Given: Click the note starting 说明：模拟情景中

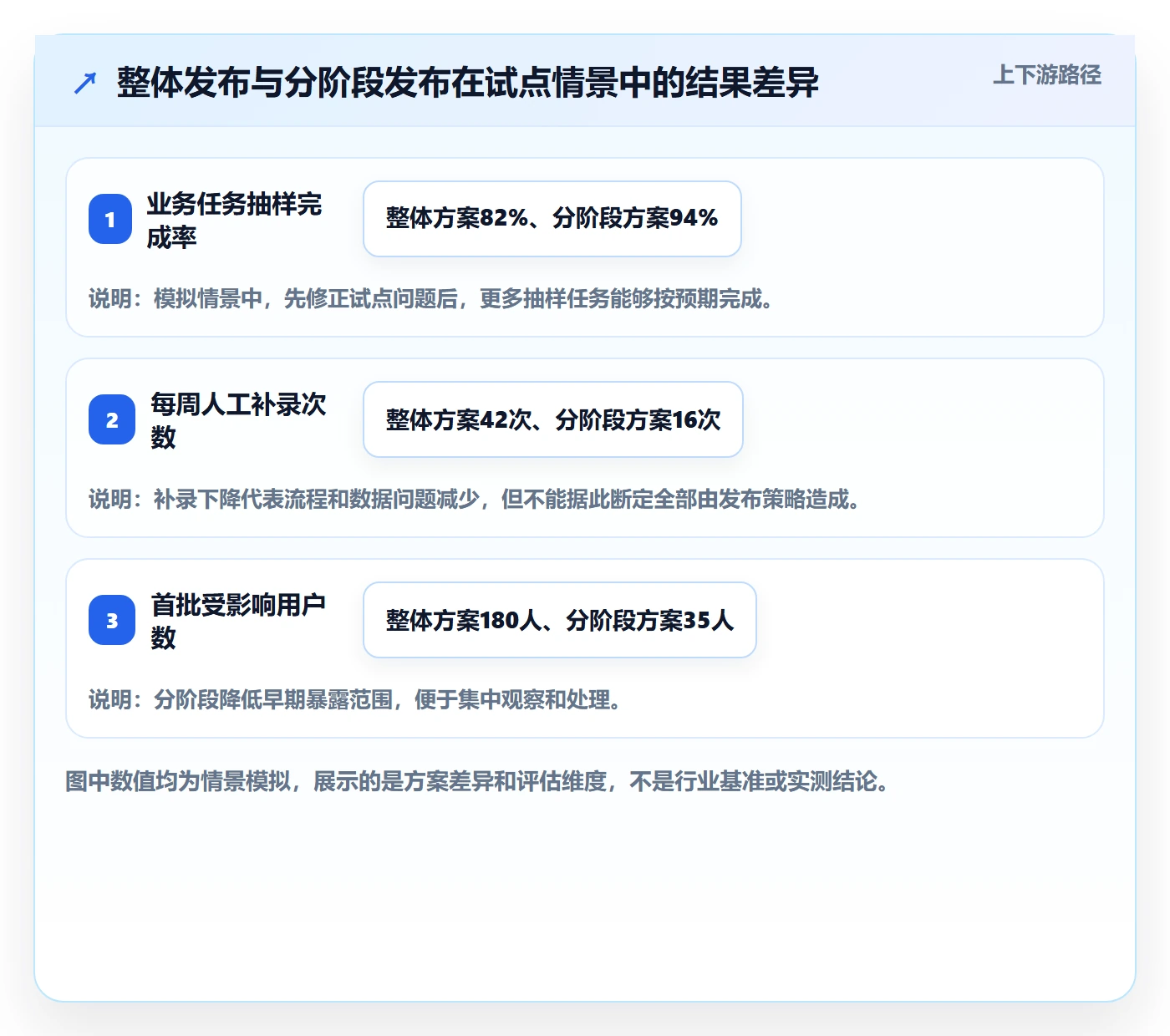Looking at the screenshot, I should [x=431, y=298].
